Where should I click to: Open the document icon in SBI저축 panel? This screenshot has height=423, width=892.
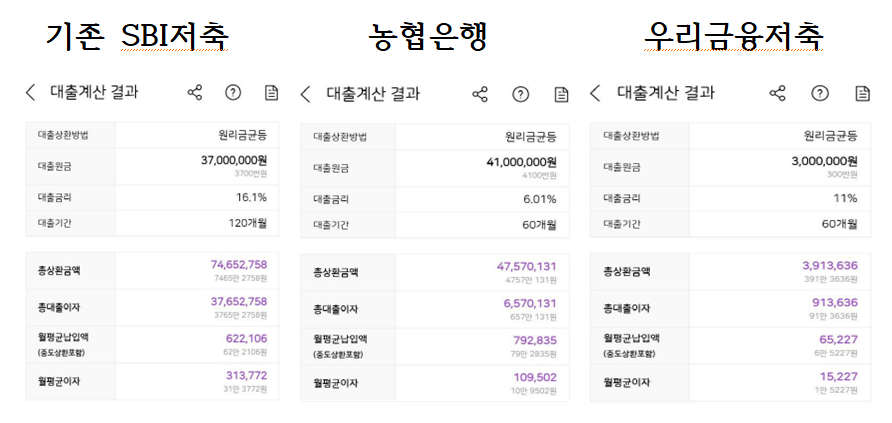271,93
